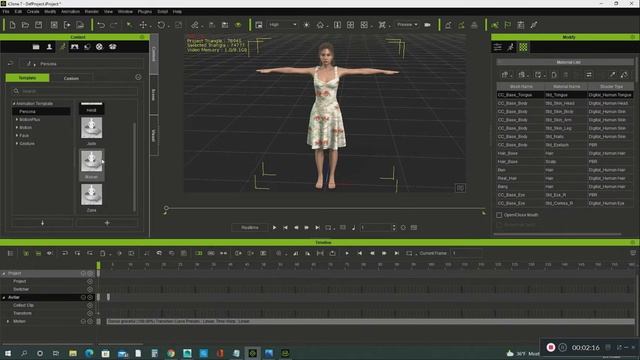Toggle the circle on Switcher track
Viewport: 640px width, 360px height.
[90, 289]
